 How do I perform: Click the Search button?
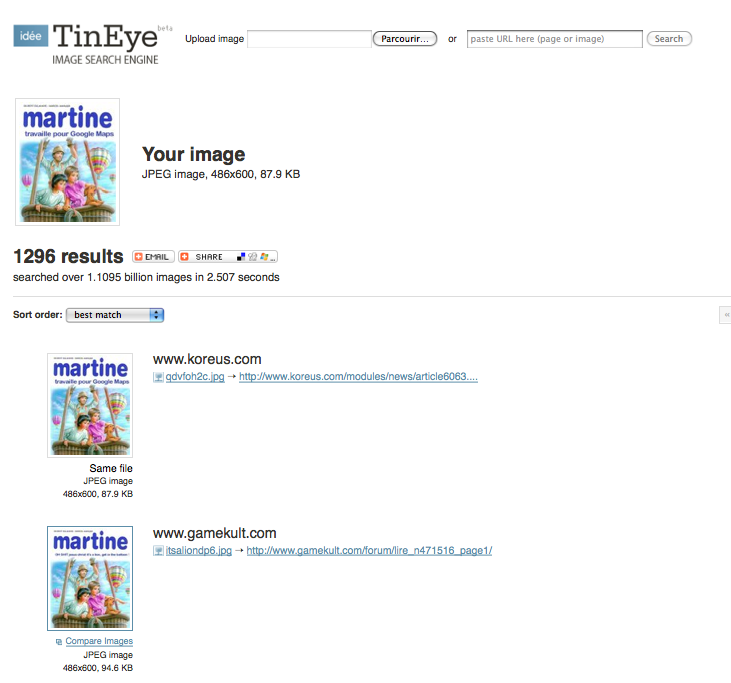coord(669,39)
